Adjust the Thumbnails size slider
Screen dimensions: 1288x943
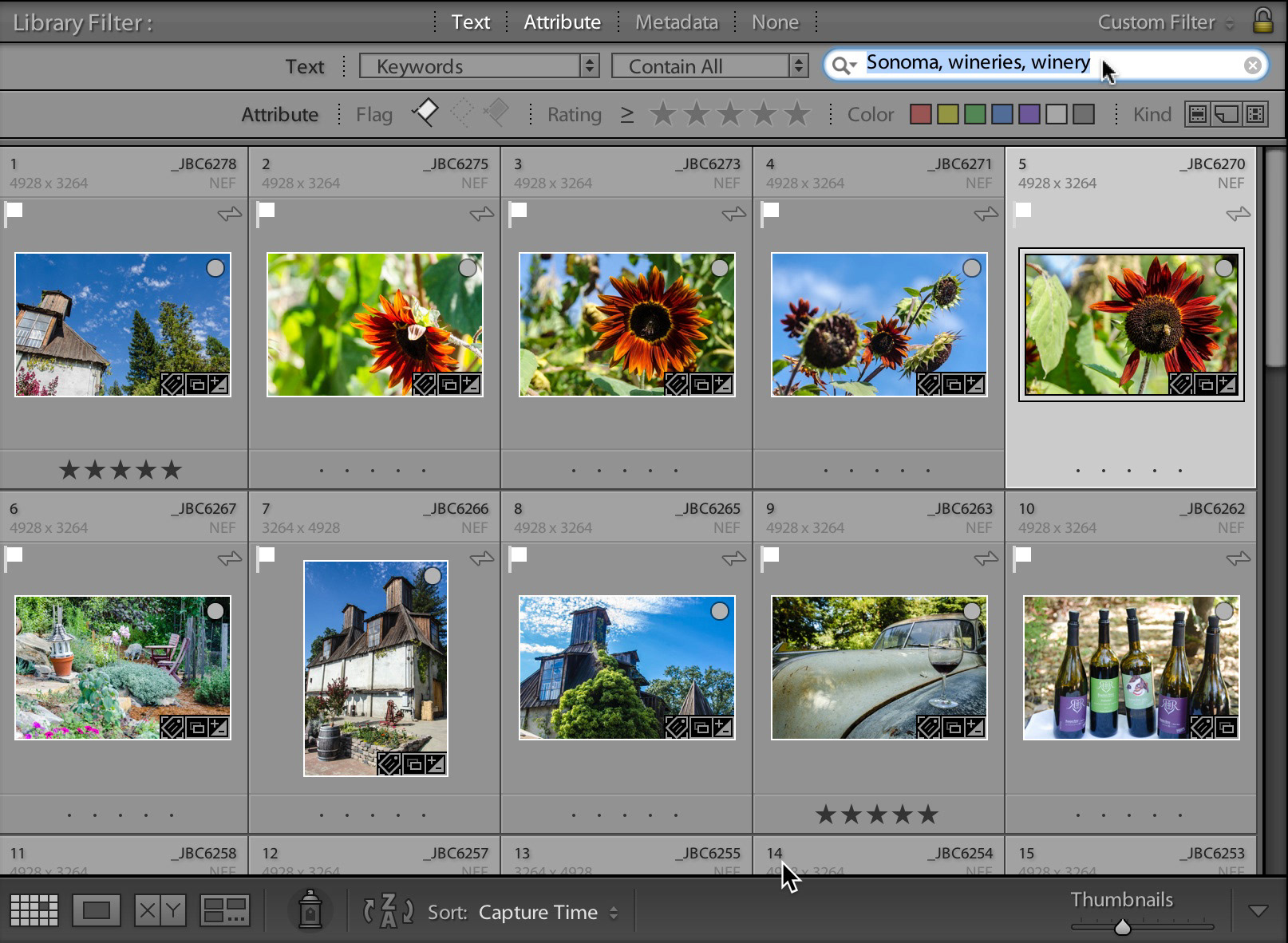(x=1122, y=926)
